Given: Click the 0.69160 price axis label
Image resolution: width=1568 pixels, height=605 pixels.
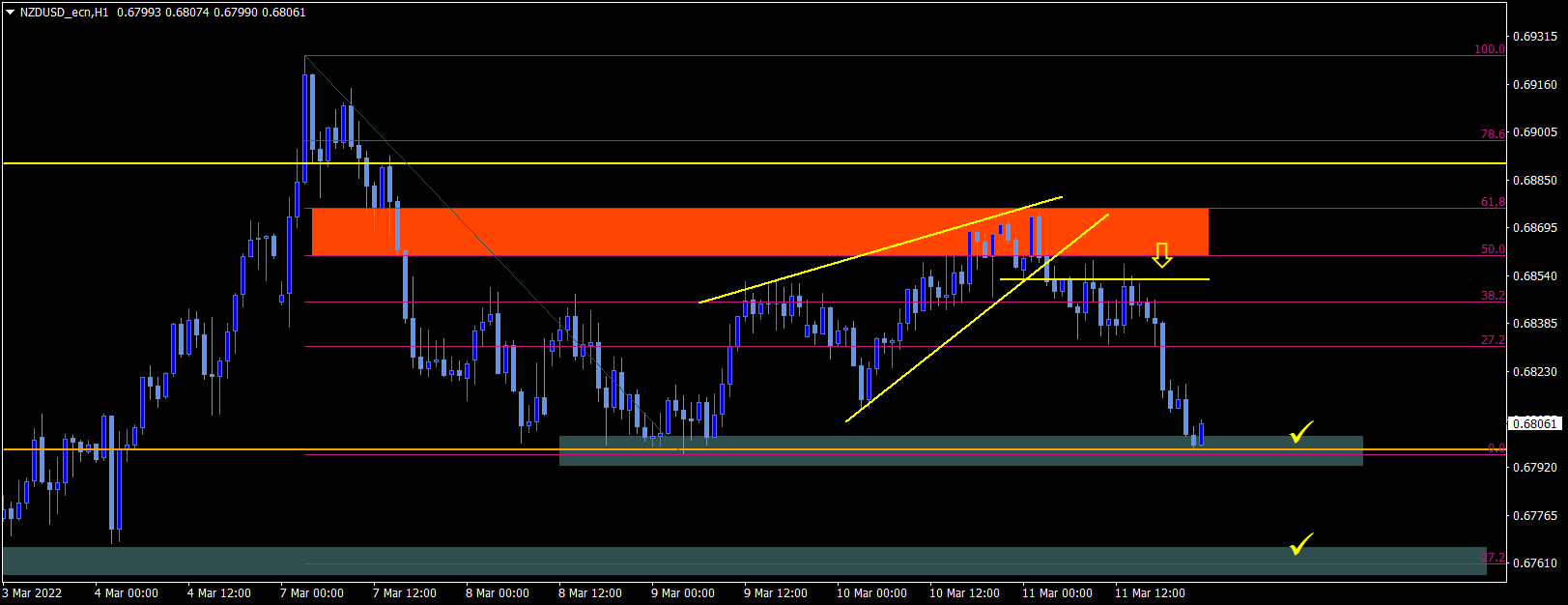Looking at the screenshot, I should point(1534,85).
